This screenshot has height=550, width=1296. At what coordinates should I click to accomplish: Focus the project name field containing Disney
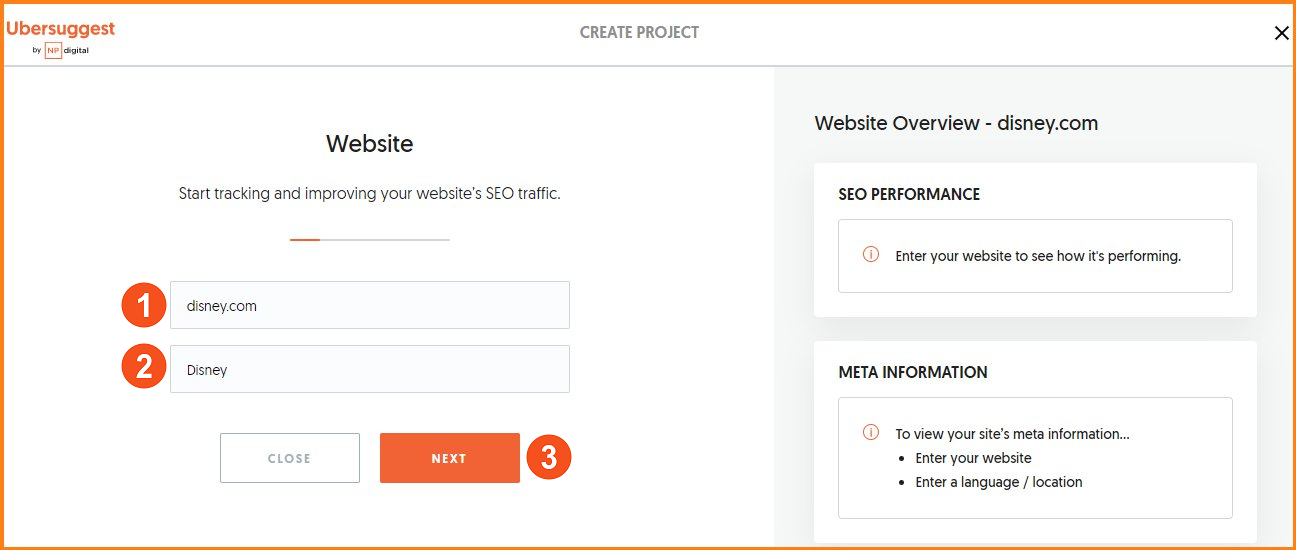coord(370,370)
